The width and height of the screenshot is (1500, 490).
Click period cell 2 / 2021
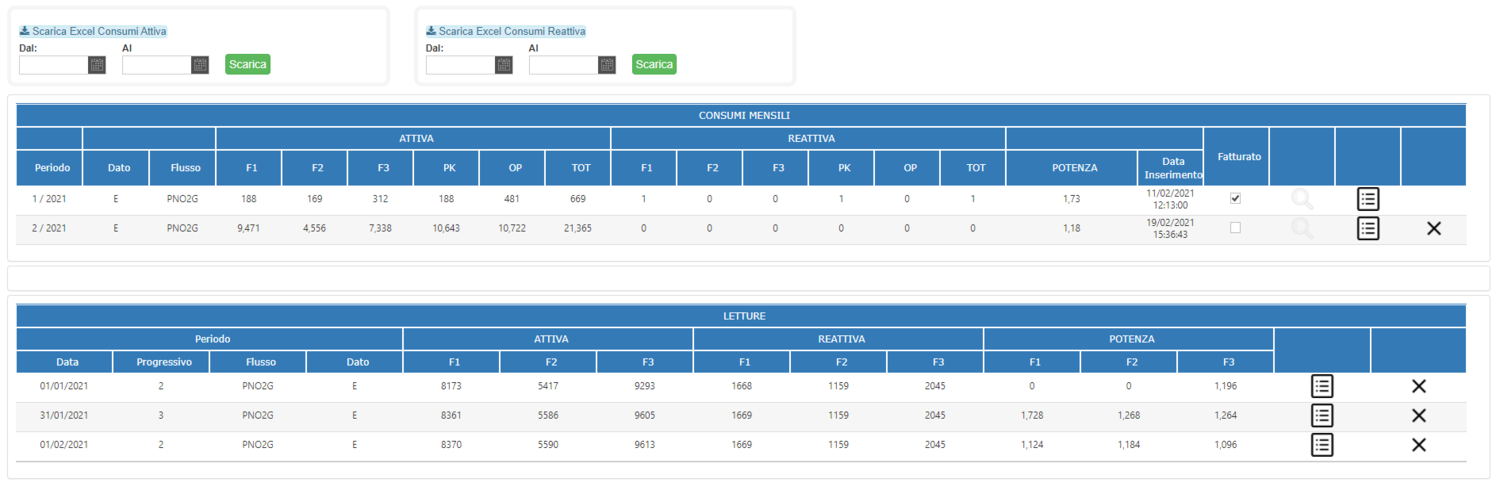tap(50, 229)
